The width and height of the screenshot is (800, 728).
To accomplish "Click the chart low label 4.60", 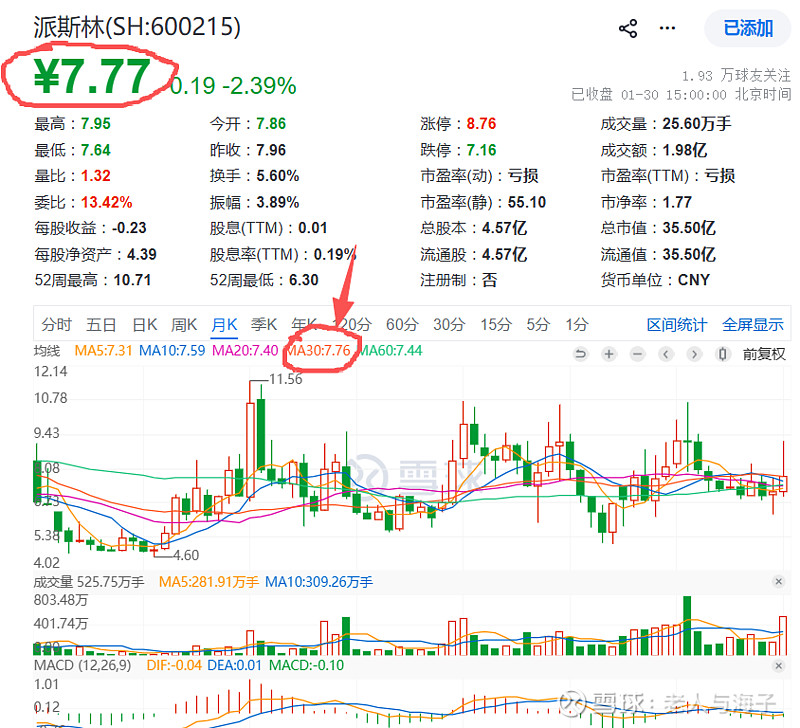I will (x=186, y=555).
